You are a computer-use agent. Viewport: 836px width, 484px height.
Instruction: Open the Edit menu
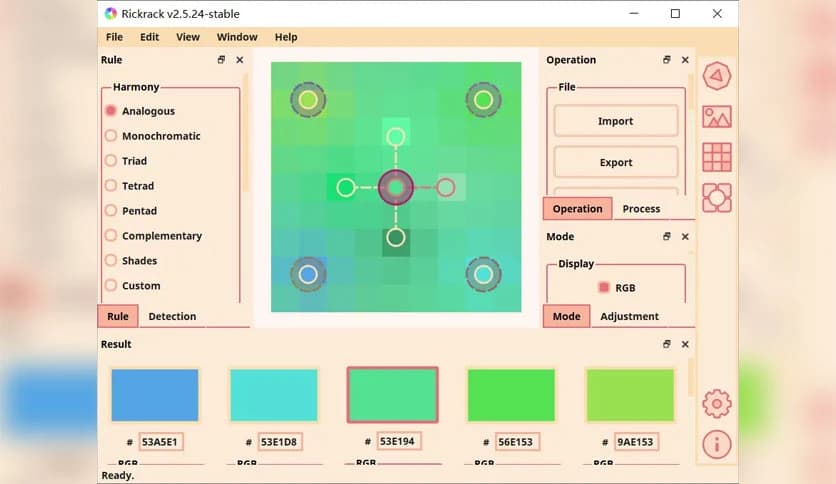point(149,37)
